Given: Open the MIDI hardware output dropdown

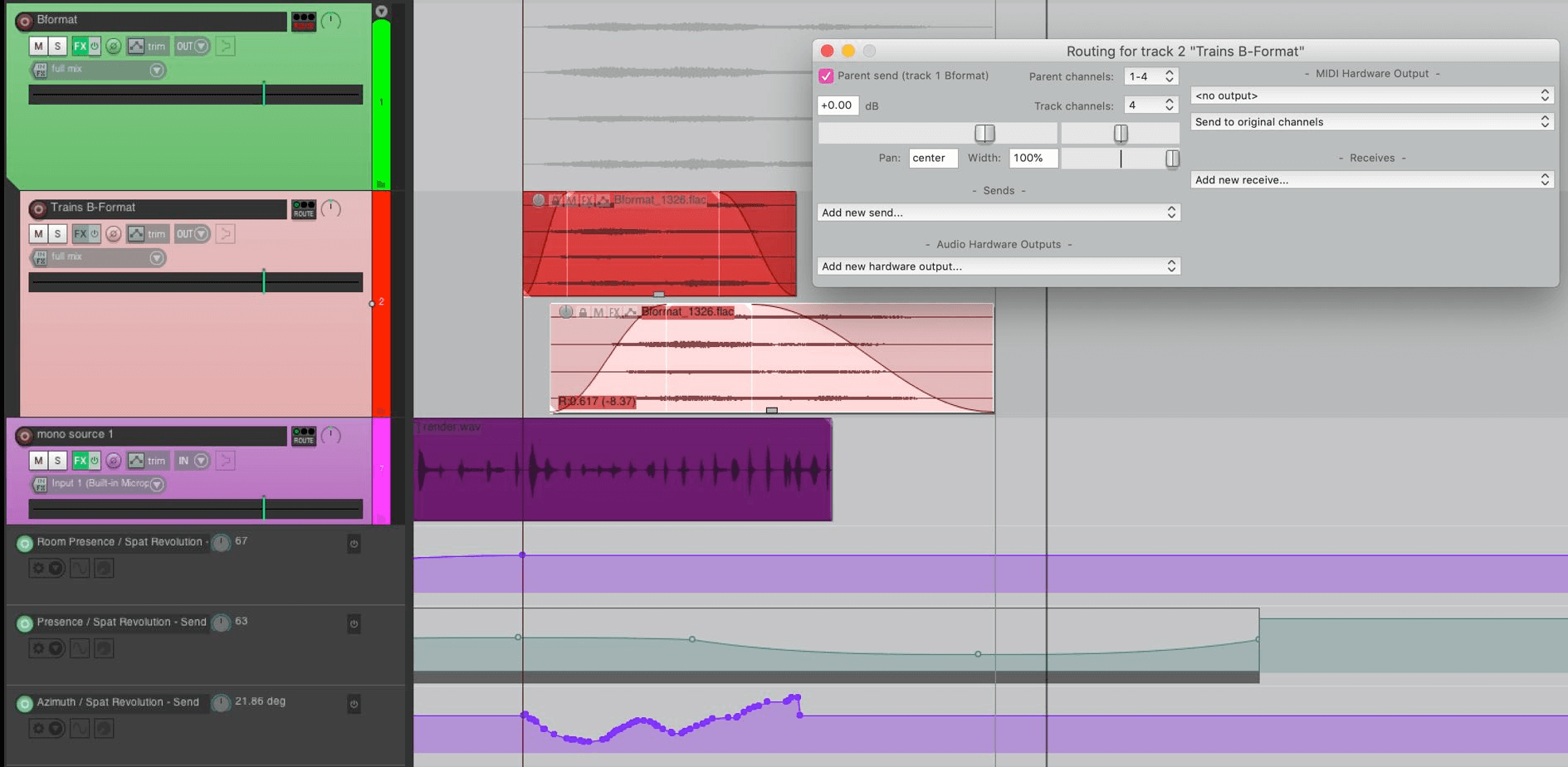Looking at the screenshot, I should tap(1371, 95).
